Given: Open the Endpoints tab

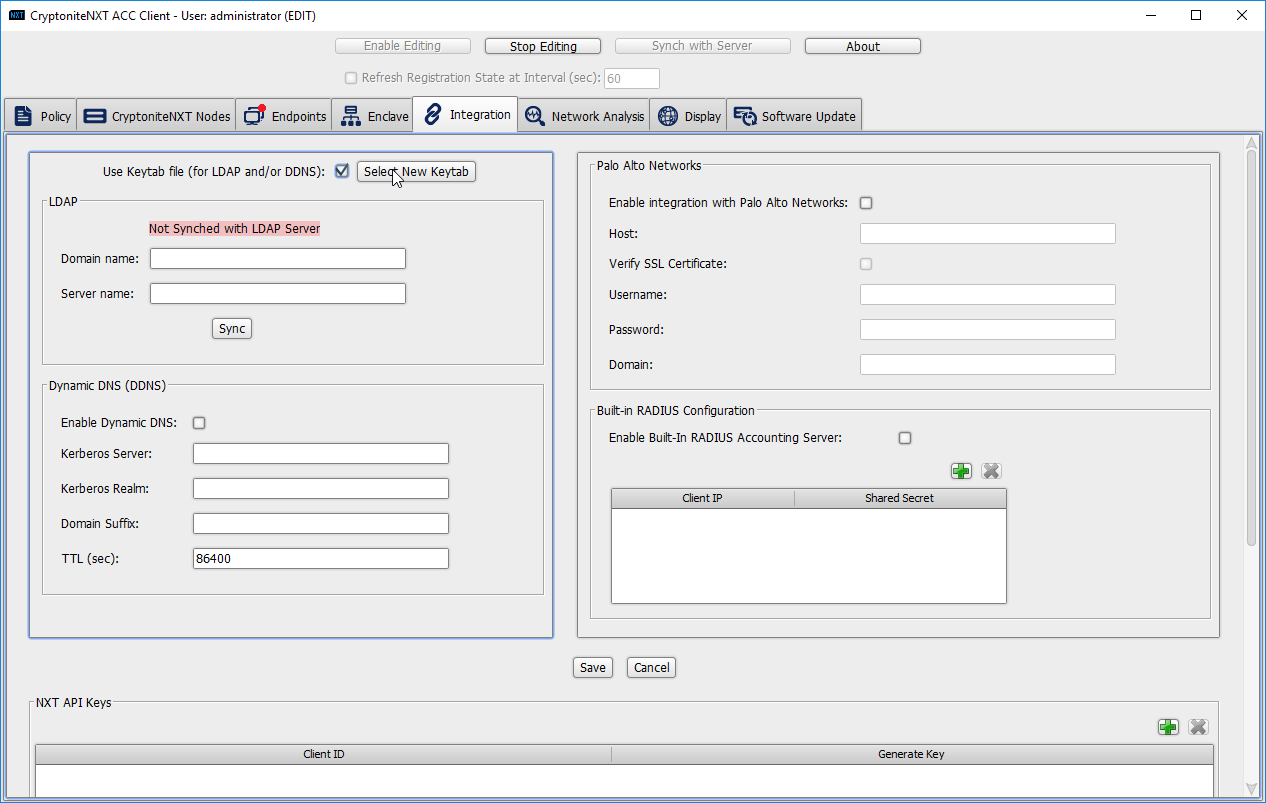Looking at the screenshot, I should tap(285, 116).
